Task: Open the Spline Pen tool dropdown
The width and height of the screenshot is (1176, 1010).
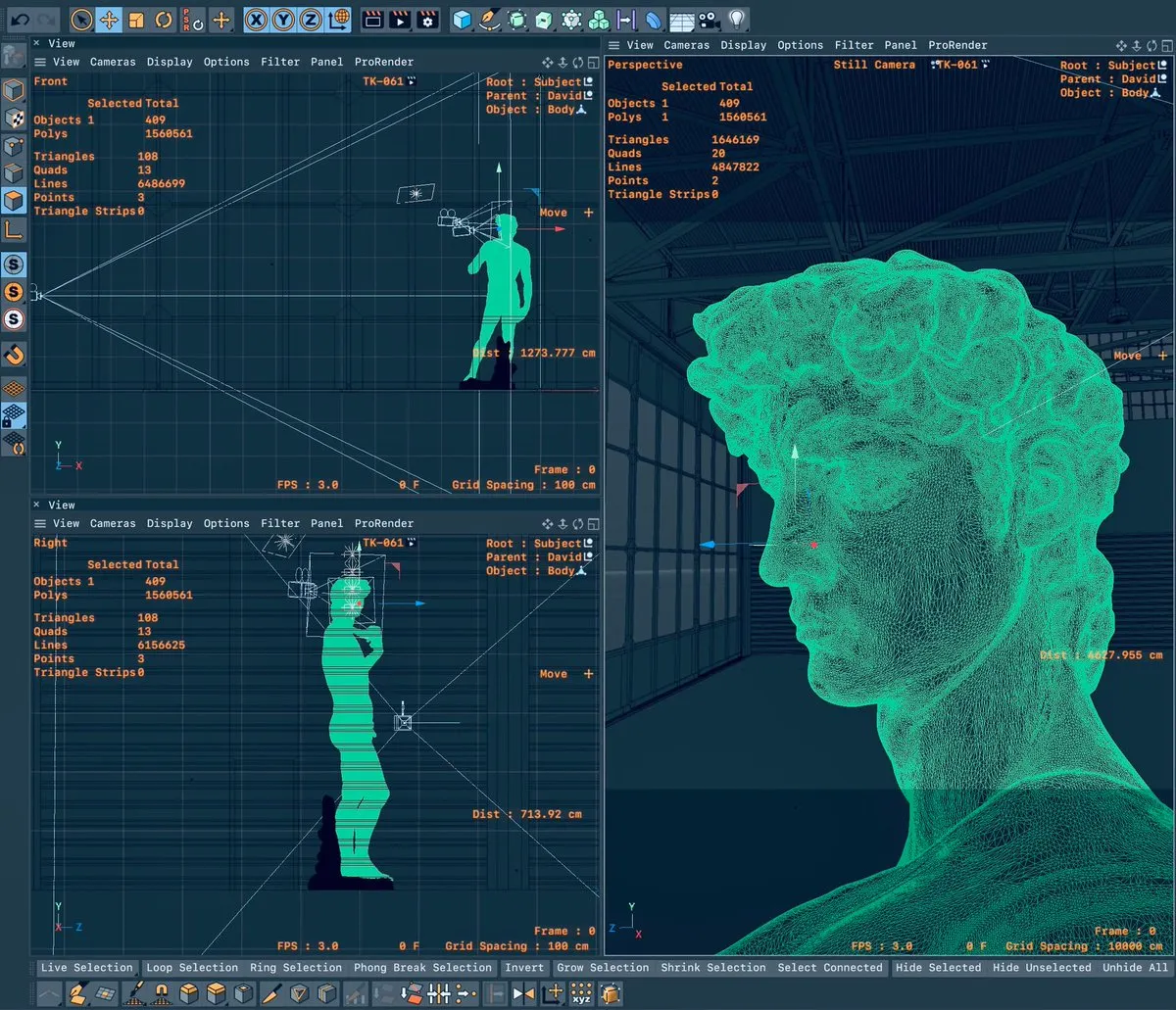Action: pos(490,19)
